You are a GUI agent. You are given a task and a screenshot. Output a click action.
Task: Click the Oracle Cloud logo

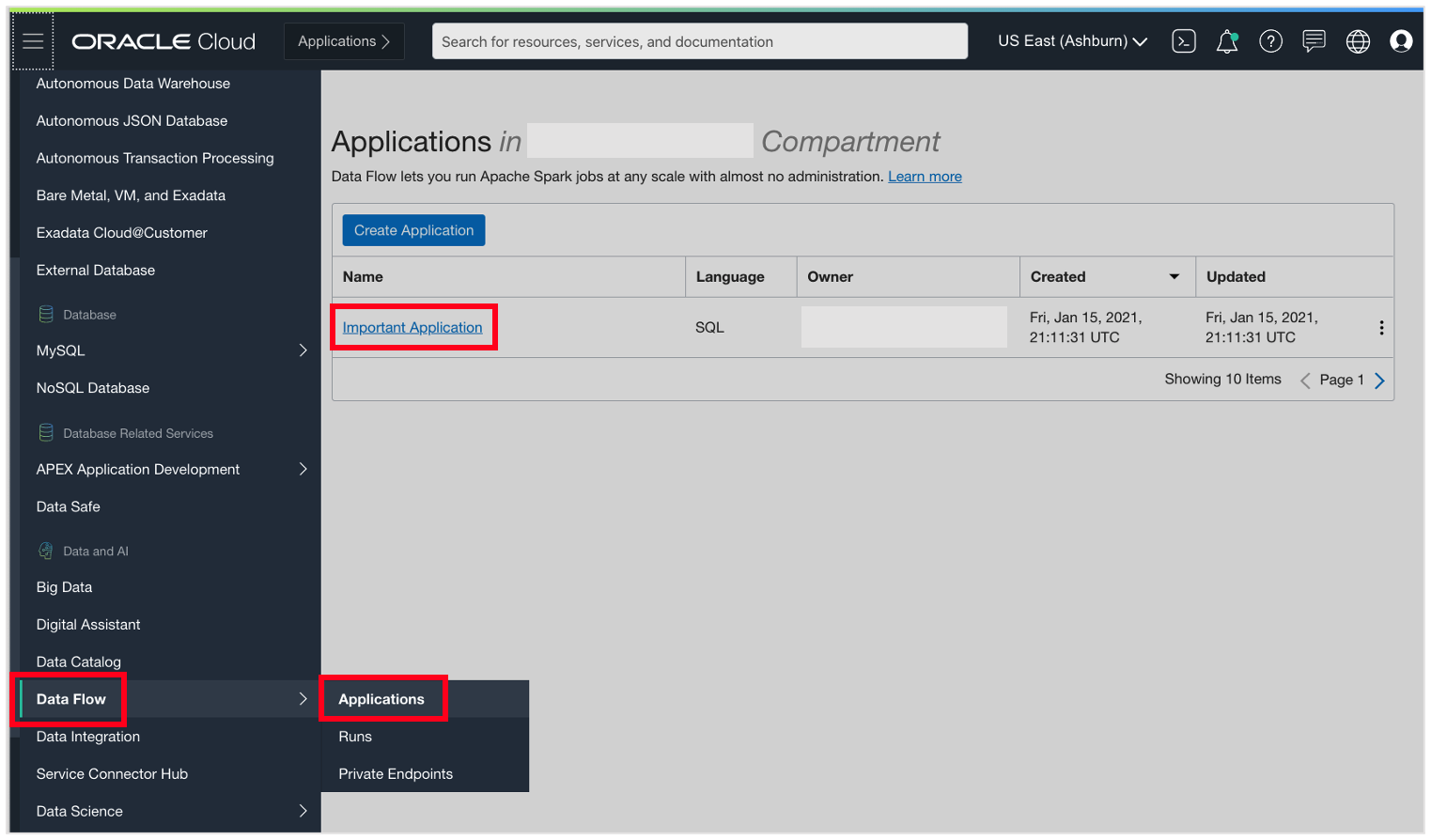click(x=163, y=41)
